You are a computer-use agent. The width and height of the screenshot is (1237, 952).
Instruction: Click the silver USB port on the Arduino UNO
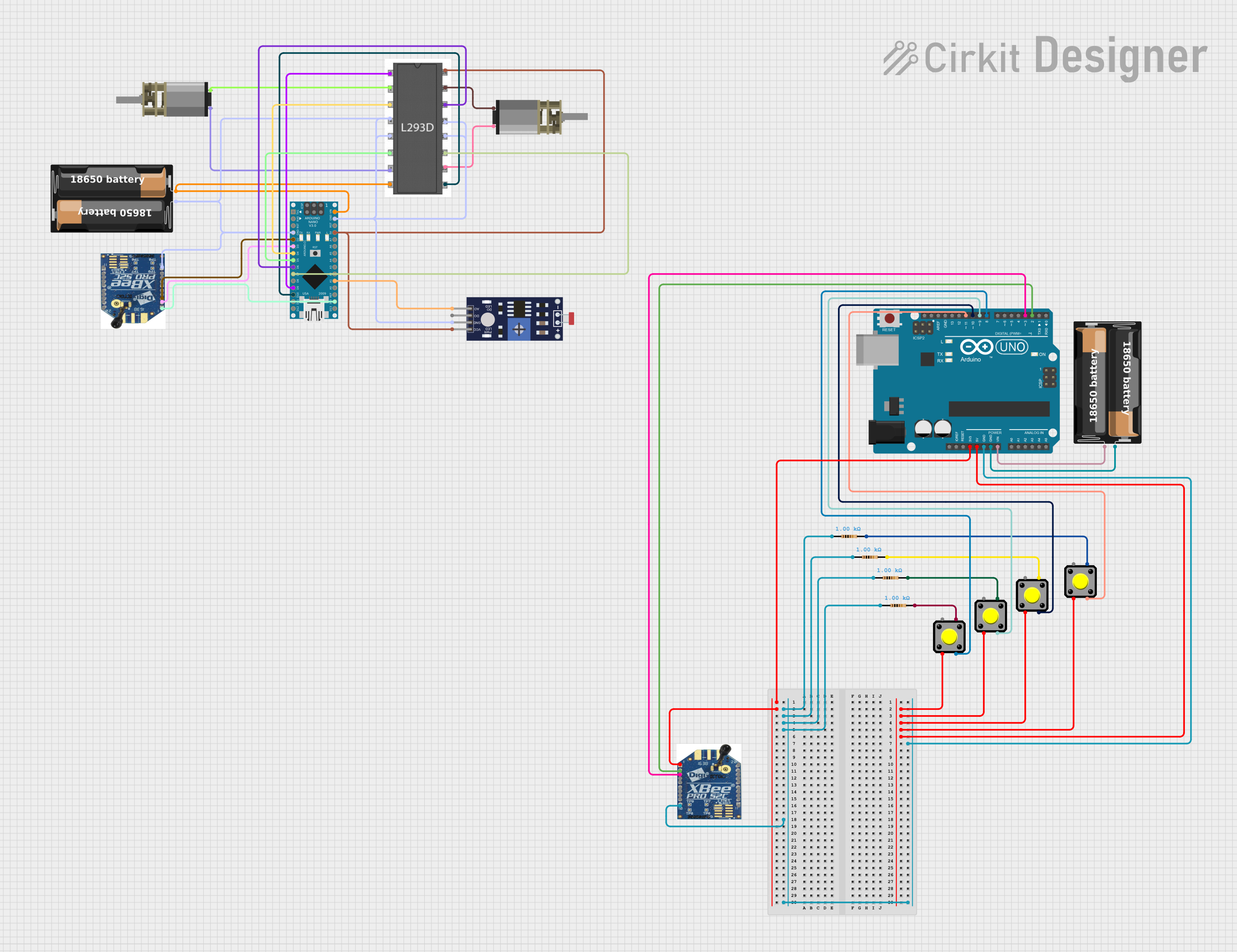[x=877, y=350]
